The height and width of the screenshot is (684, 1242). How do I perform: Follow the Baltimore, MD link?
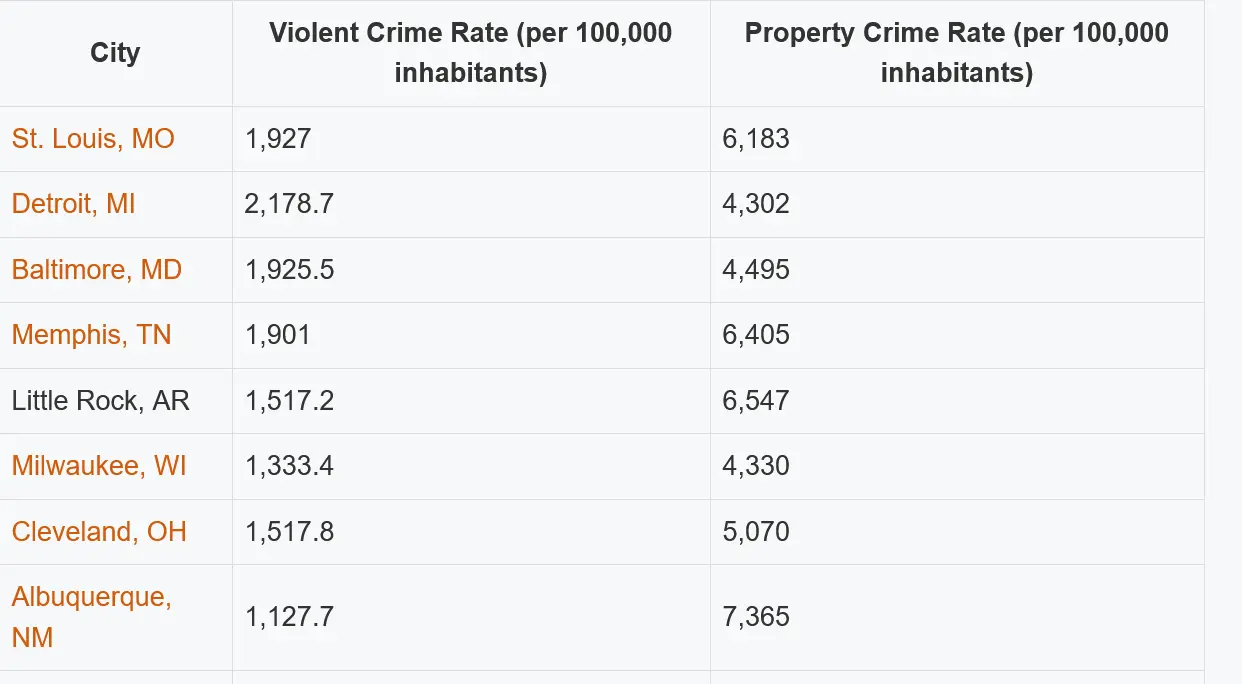[x=96, y=270]
